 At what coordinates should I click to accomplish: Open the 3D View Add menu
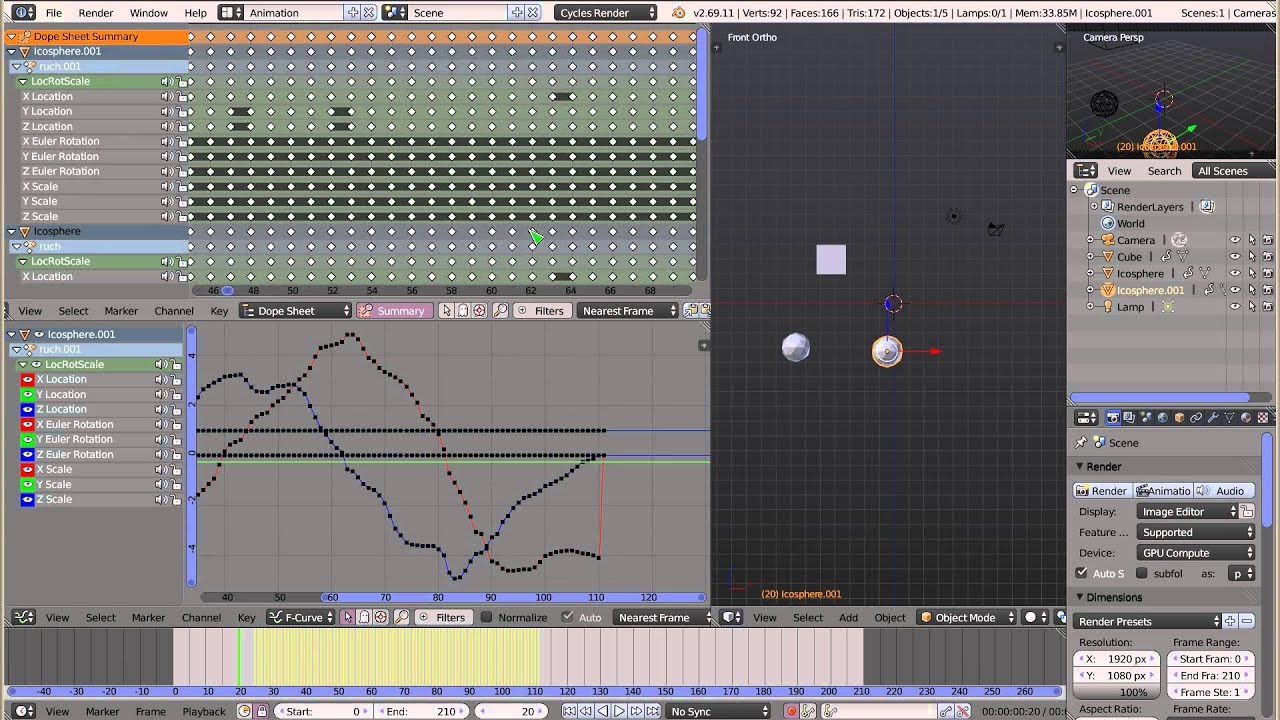848,617
